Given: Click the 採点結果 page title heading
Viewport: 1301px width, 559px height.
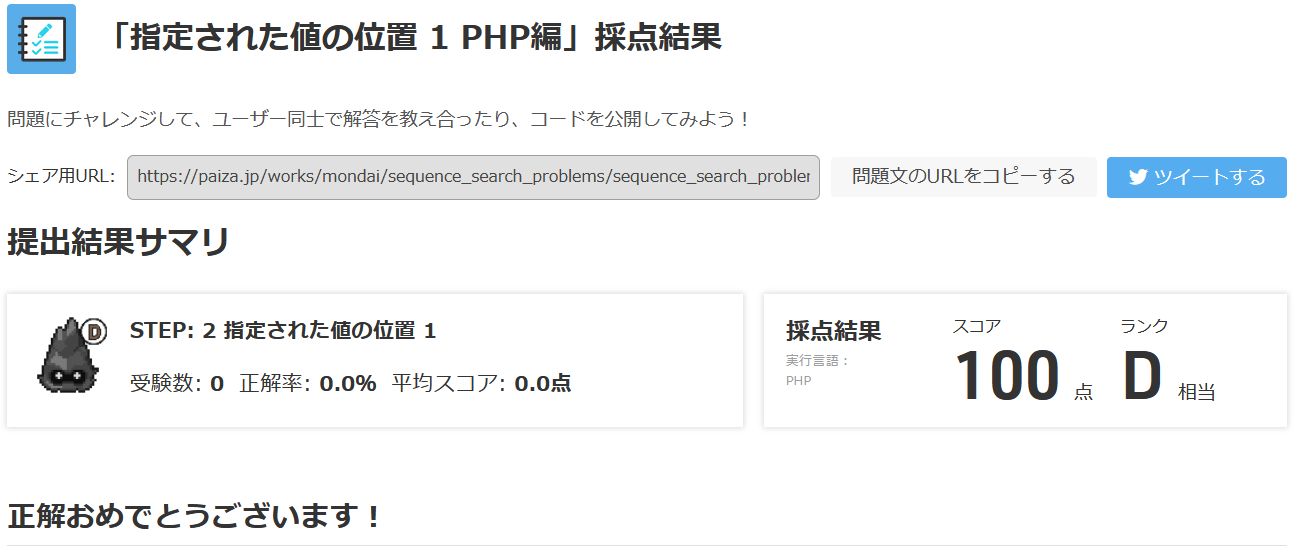Looking at the screenshot, I should coord(411,38).
